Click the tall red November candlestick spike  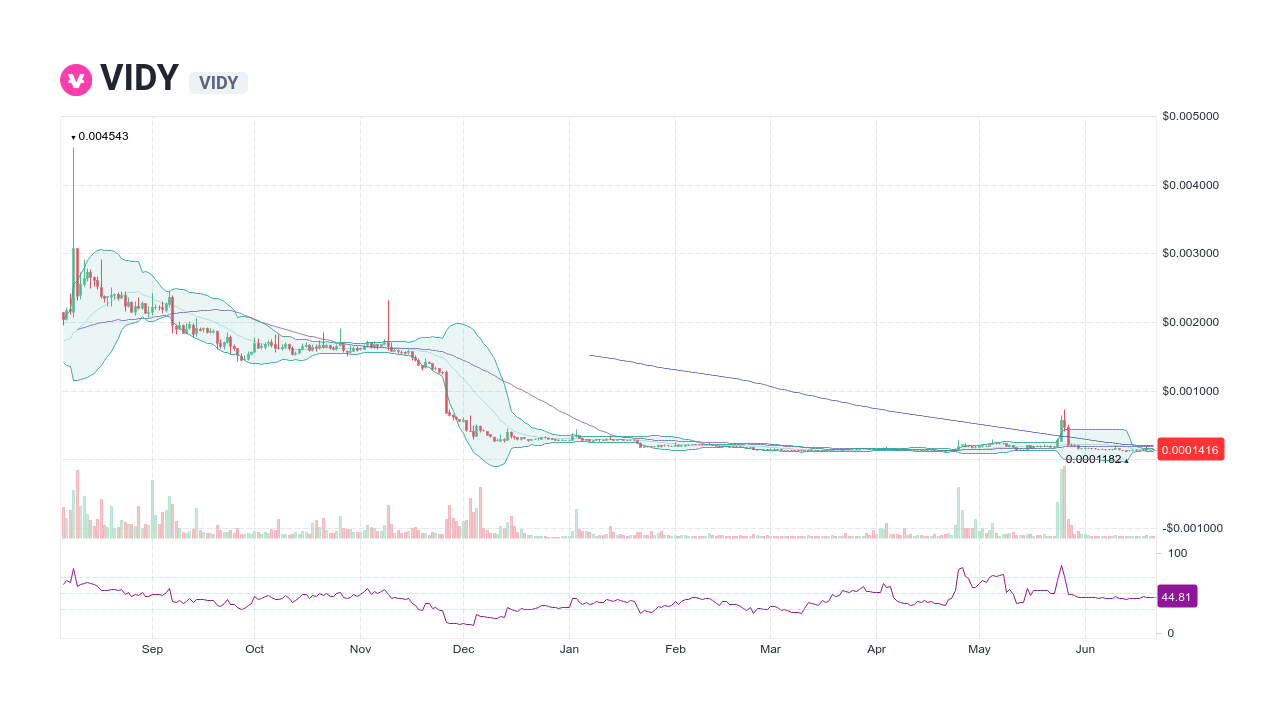[x=390, y=320]
